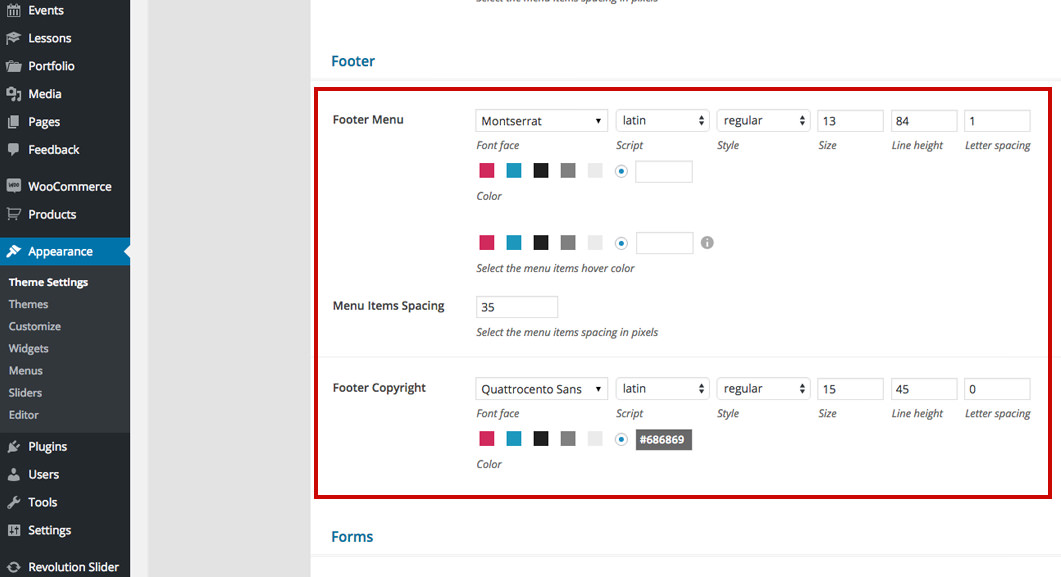Open Footer Menu style dropdown set to regular
The height and width of the screenshot is (577, 1061).
pos(763,120)
